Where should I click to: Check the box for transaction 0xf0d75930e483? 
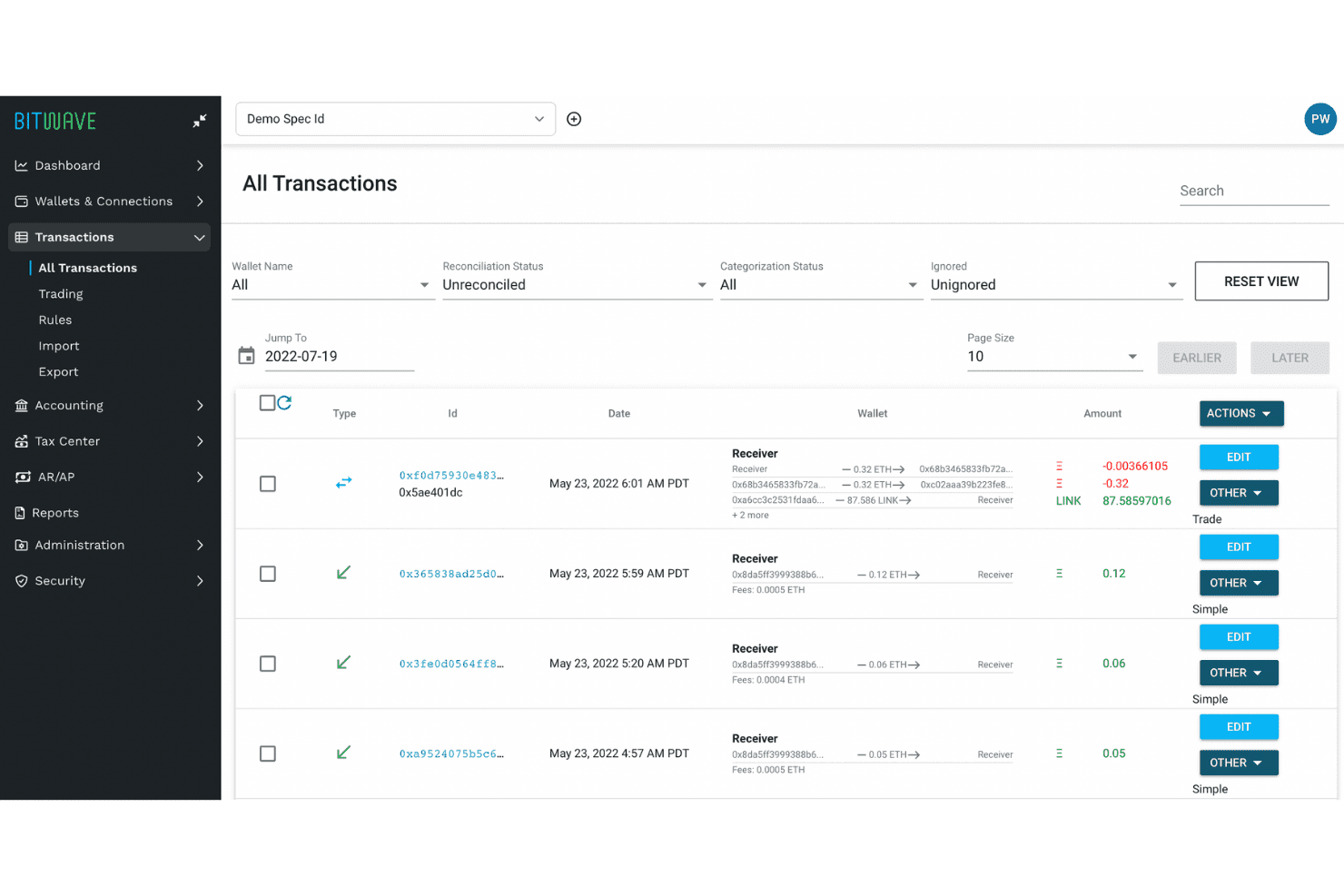click(268, 484)
